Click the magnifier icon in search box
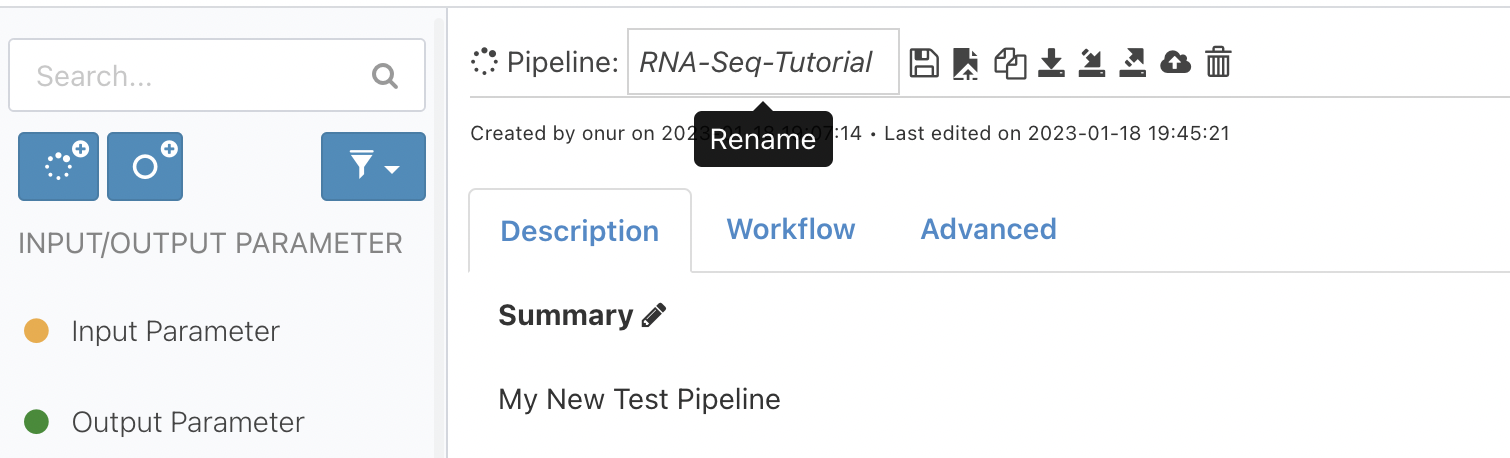 (385, 76)
